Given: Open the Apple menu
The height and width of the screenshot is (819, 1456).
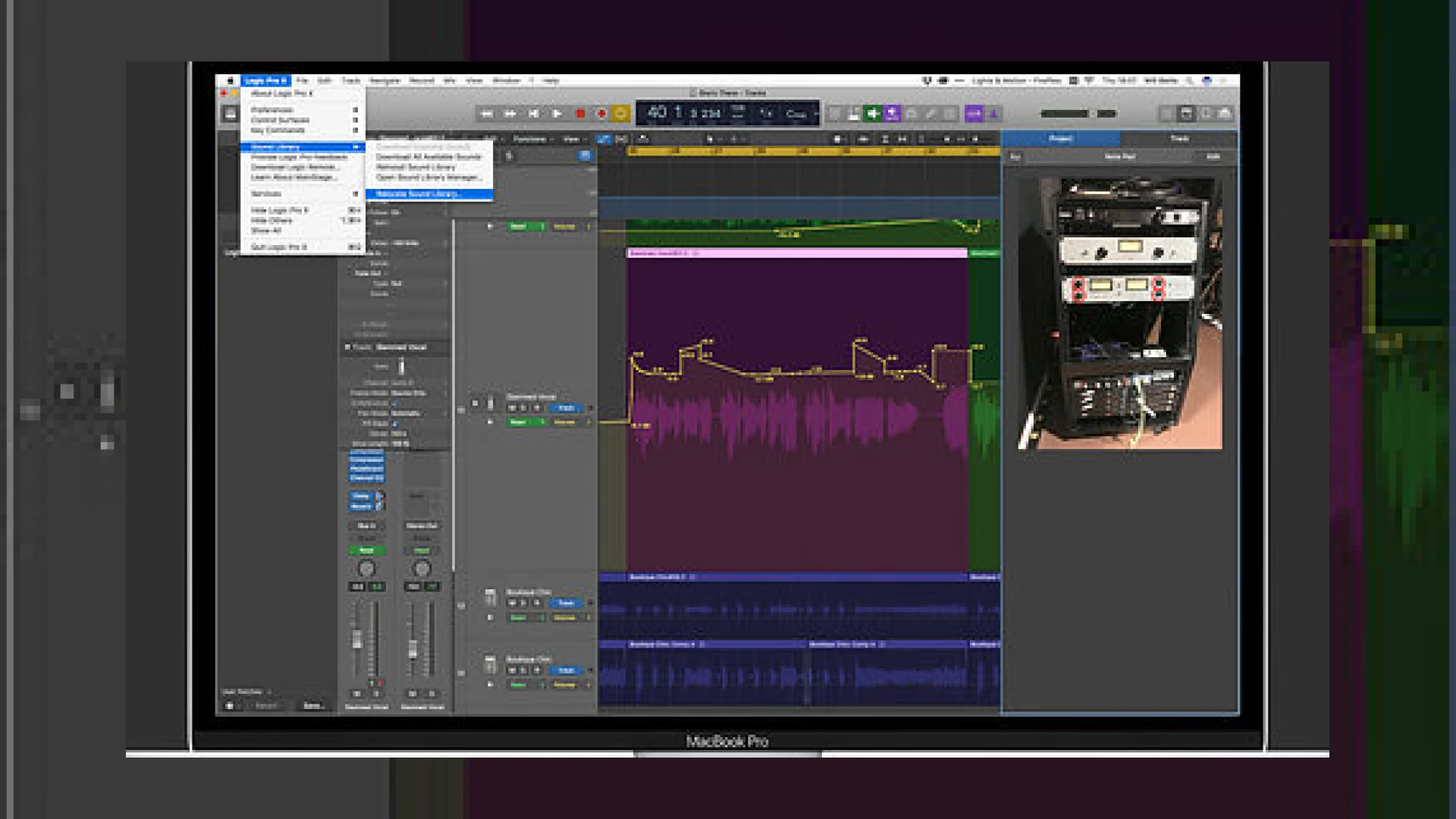Looking at the screenshot, I should click(x=230, y=80).
